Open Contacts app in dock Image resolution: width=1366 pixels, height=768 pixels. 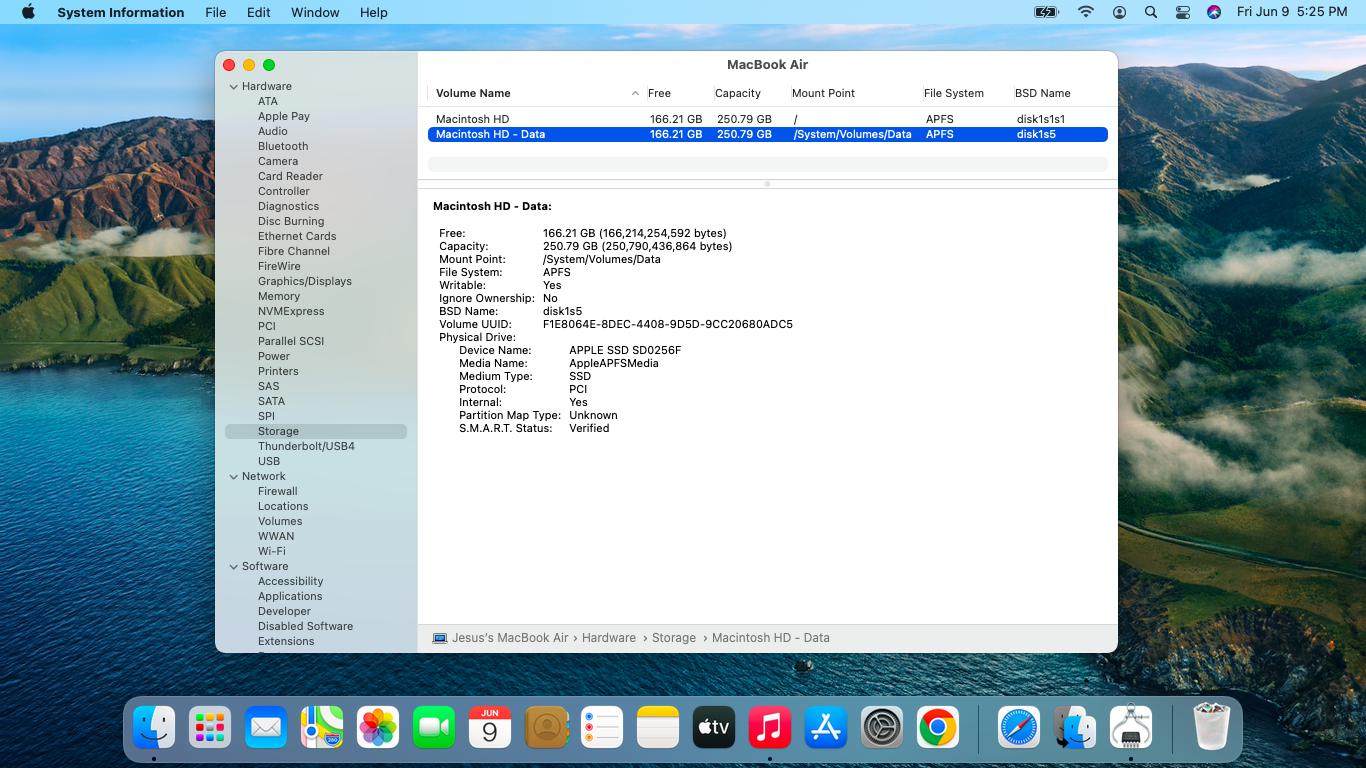point(546,728)
